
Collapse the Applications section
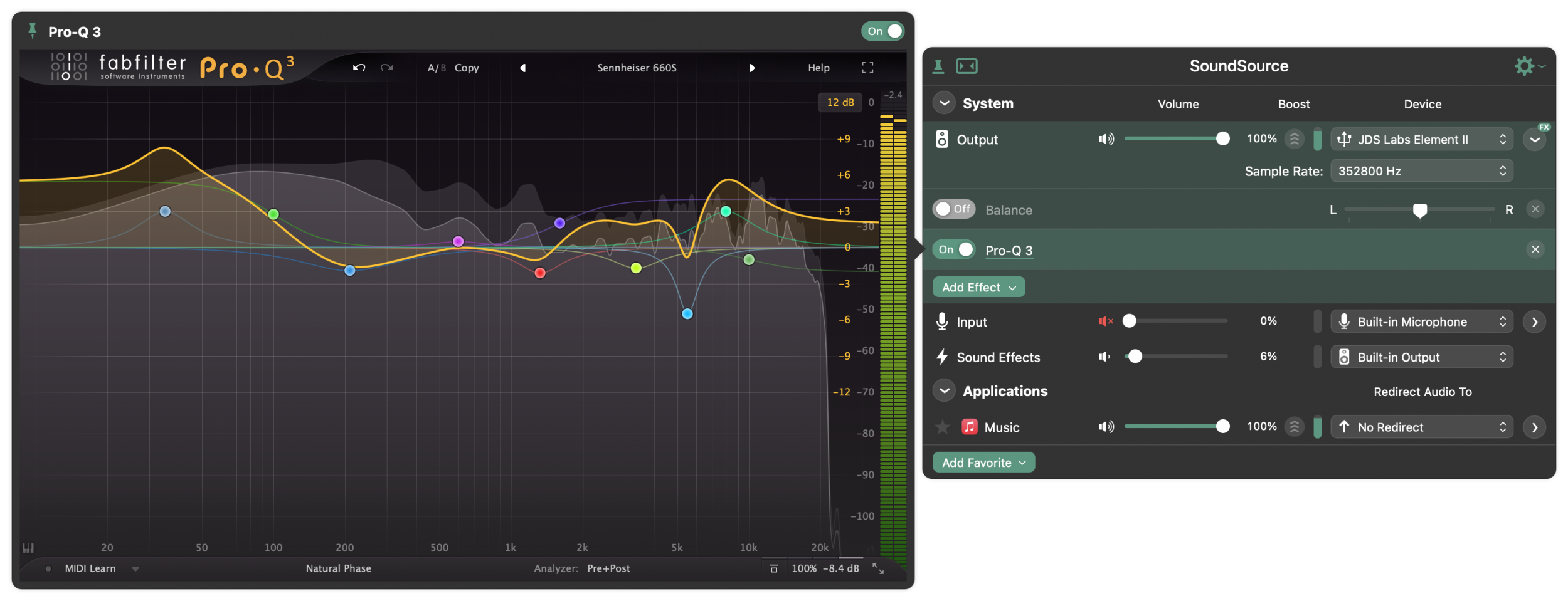coord(944,391)
